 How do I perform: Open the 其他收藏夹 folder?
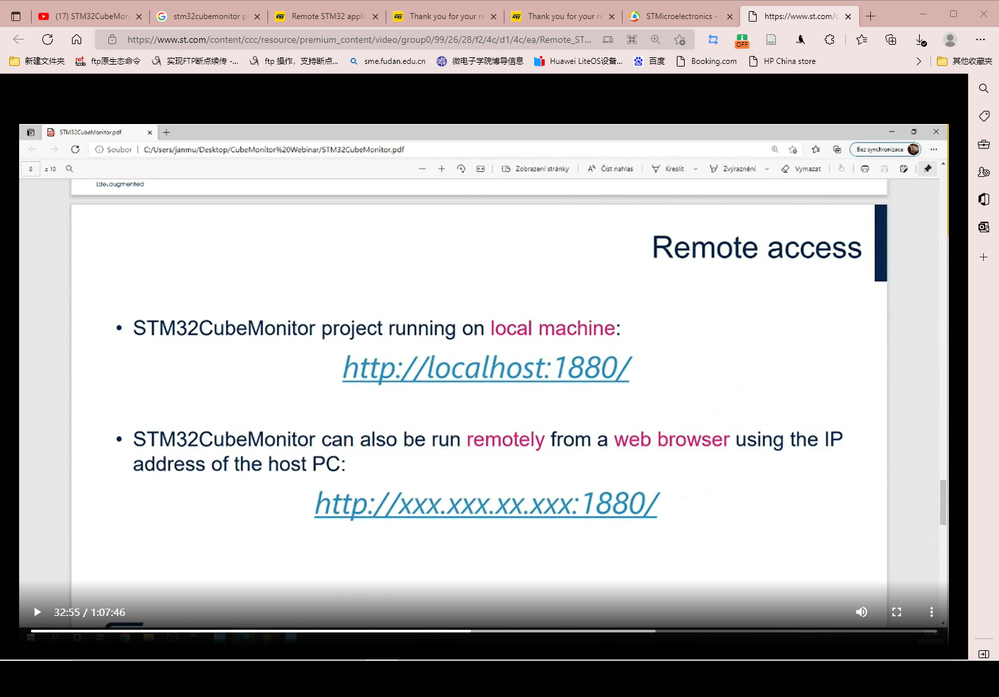click(x=965, y=61)
